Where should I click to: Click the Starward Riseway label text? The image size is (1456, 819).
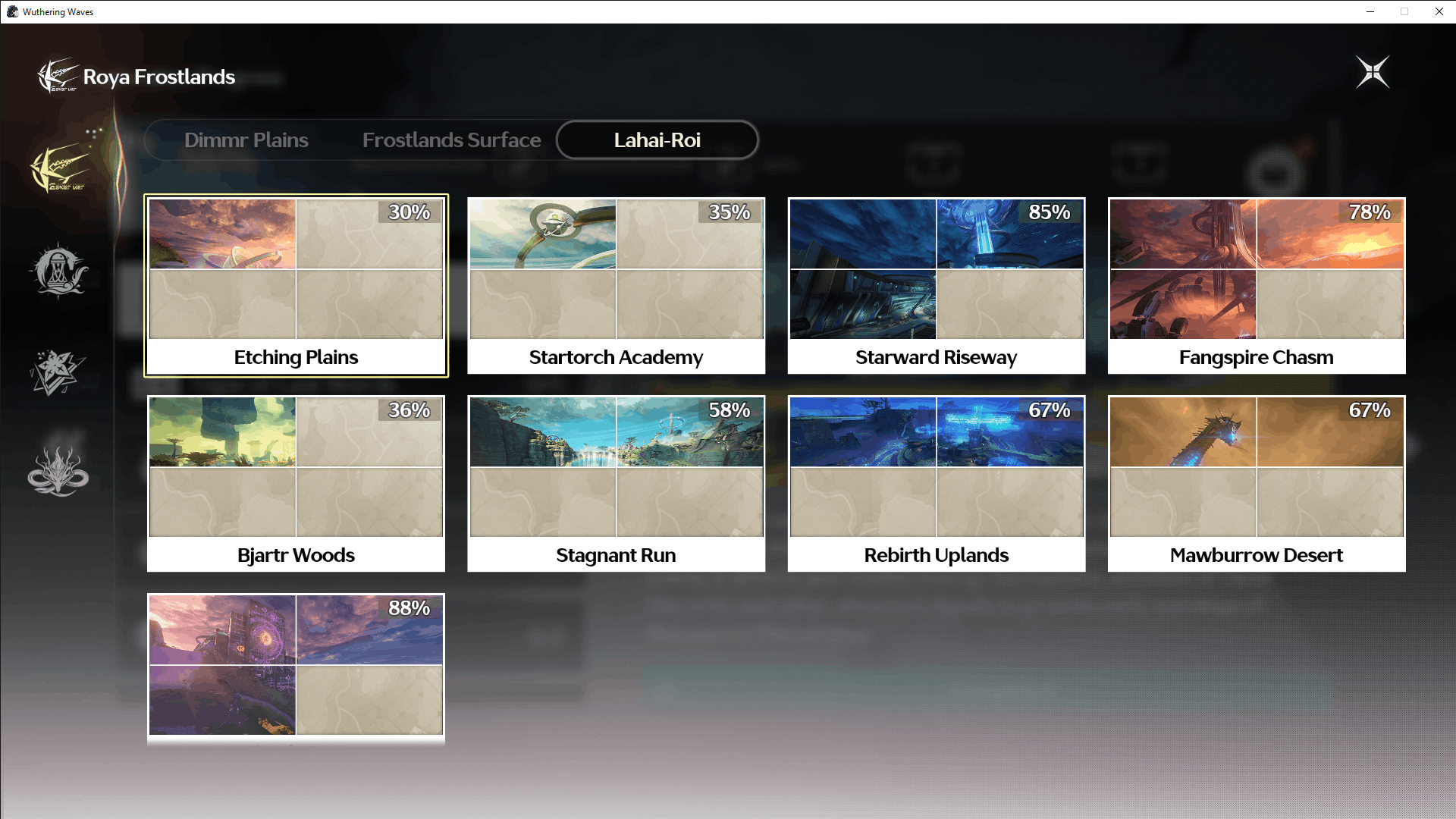pyautogui.click(x=936, y=357)
